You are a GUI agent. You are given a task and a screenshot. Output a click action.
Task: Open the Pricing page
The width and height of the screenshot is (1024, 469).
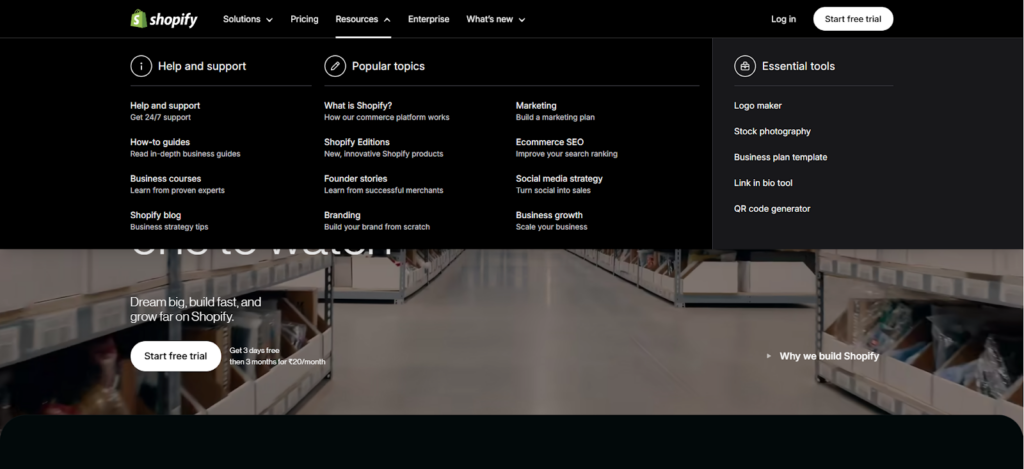coord(304,19)
